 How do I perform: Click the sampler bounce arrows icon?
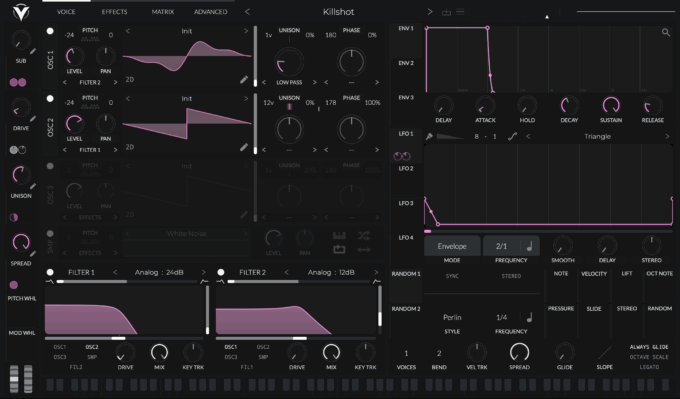[364, 249]
